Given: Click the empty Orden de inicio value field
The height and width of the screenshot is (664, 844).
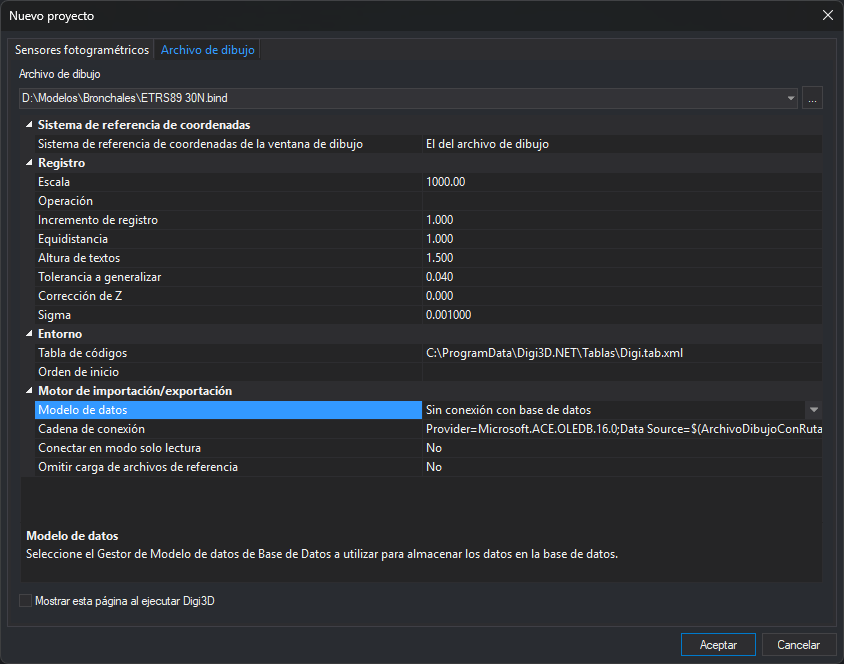Looking at the screenshot, I should [x=622, y=372].
